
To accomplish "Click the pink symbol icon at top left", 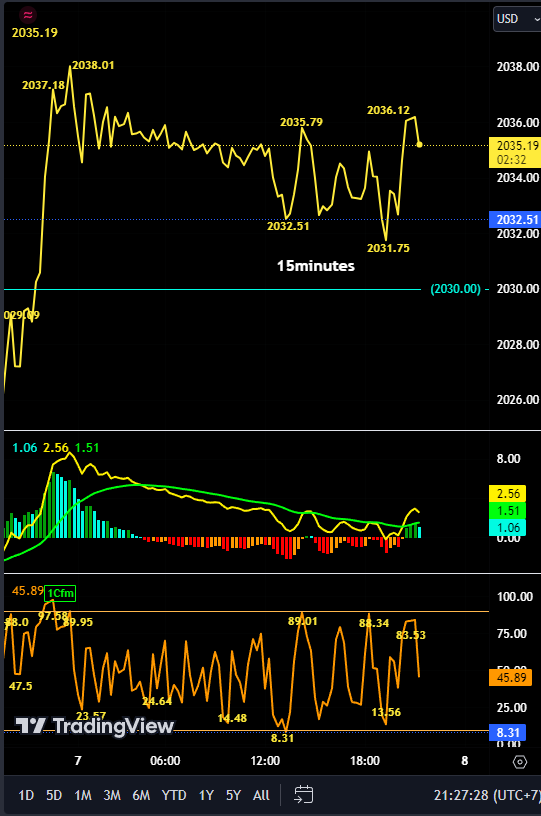I will (28, 14).
